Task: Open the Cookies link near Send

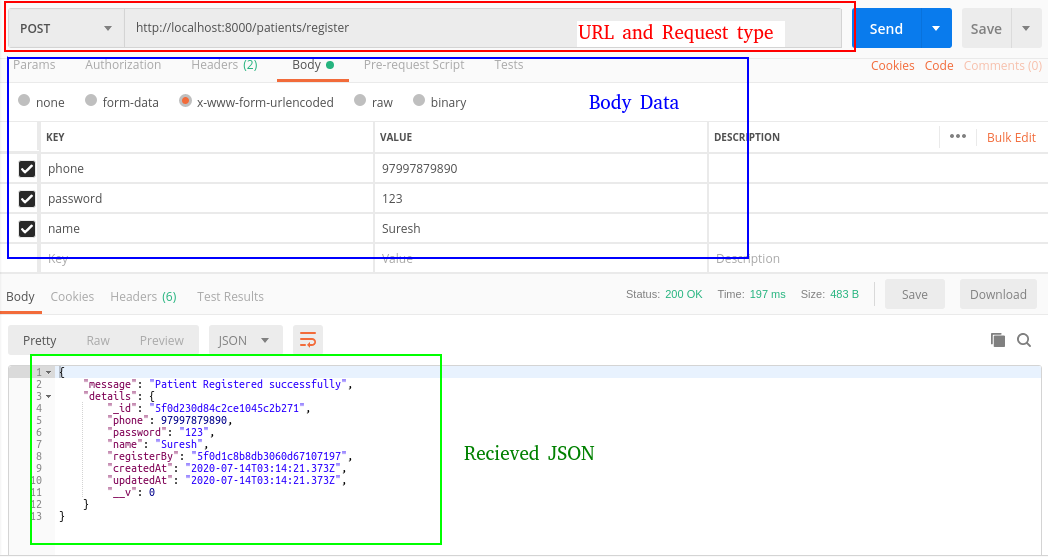Action: click(892, 66)
